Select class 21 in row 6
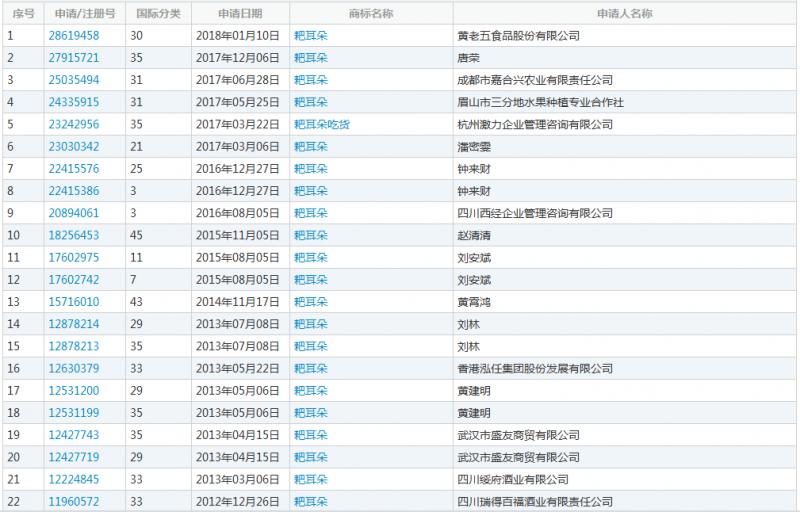The width and height of the screenshot is (800, 512). pos(136,146)
